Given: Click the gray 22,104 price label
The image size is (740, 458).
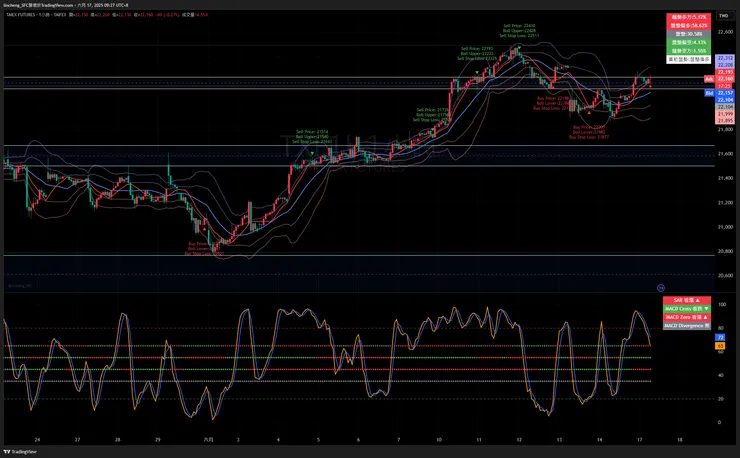Looking at the screenshot, I should (x=725, y=107).
